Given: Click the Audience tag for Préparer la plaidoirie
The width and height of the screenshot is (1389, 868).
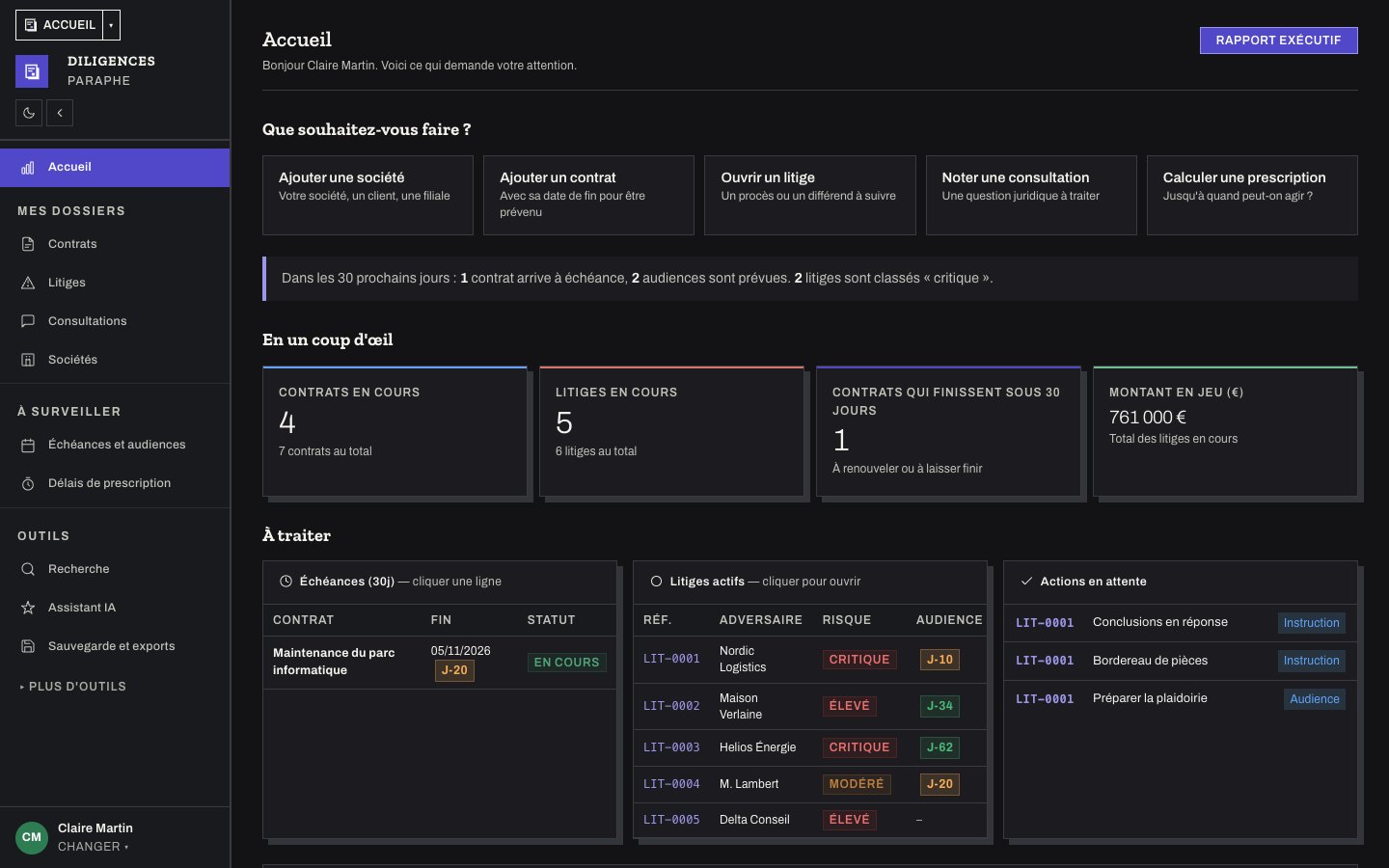Looking at the screenshot, I should click(x=1315, y=699).
